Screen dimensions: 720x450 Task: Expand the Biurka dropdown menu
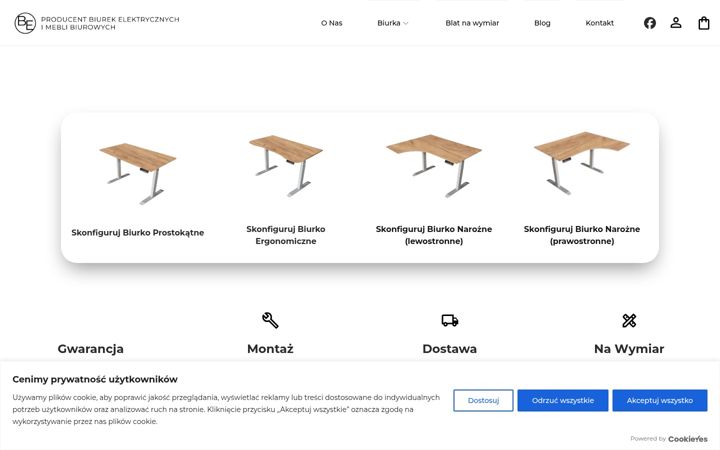coord(393,23)
